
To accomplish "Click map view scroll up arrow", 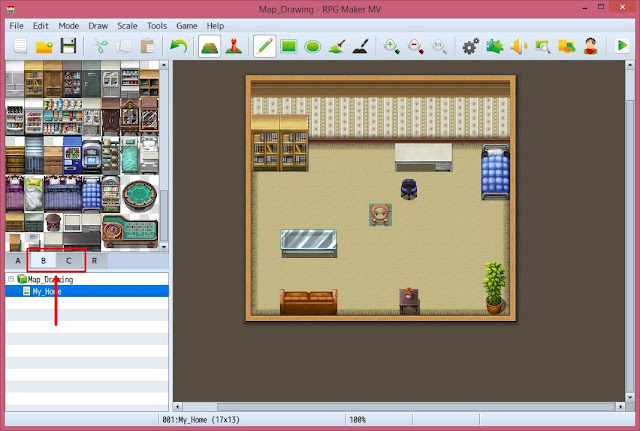I will (630, 65).
